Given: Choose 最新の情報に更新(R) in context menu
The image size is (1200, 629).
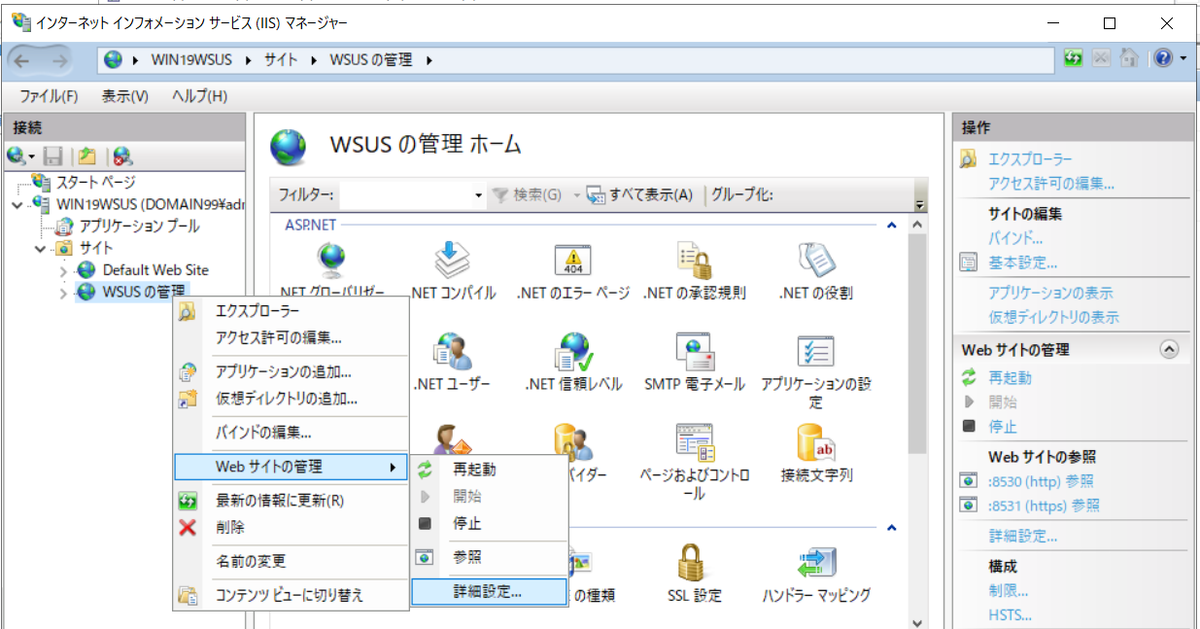Looking at the screenshot, I should 292,500.
